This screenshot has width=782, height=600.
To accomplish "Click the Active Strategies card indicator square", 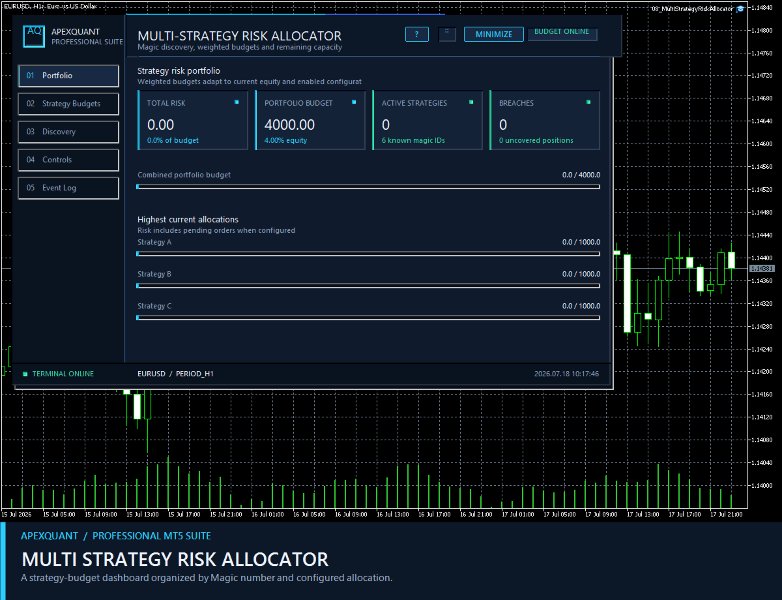I will [471, 102].
